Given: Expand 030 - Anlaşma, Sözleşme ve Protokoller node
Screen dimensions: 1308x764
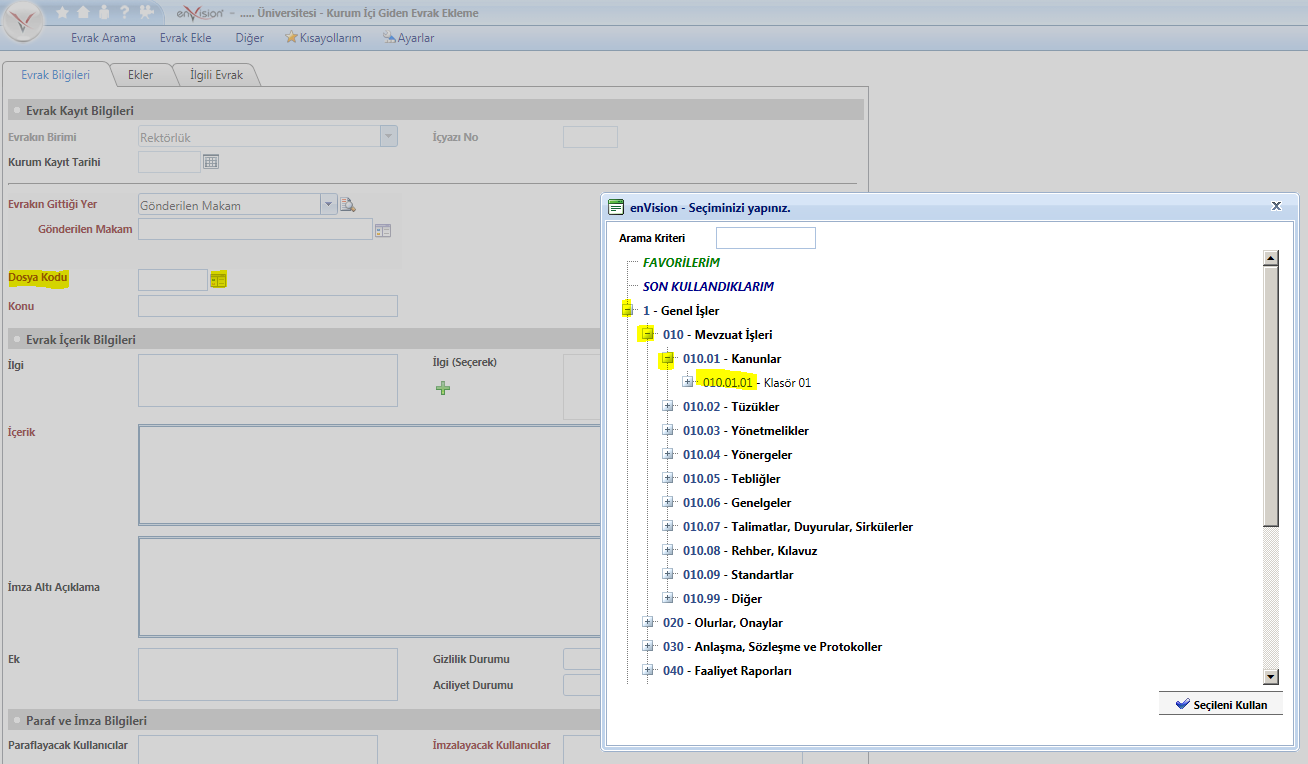Looking at the screenshot, I should coord(647,646).
